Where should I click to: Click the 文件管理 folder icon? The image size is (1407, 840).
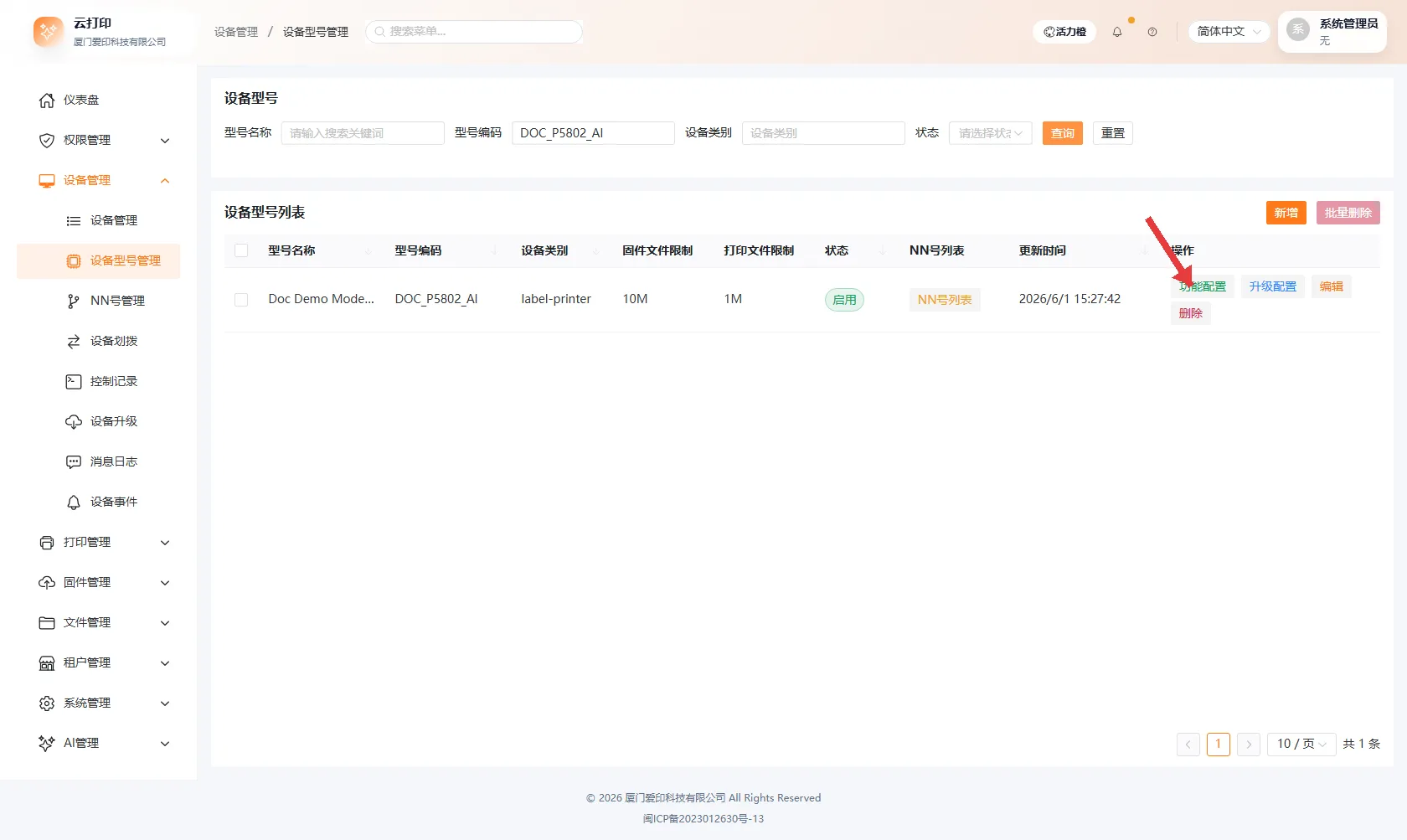click(47, 623)
